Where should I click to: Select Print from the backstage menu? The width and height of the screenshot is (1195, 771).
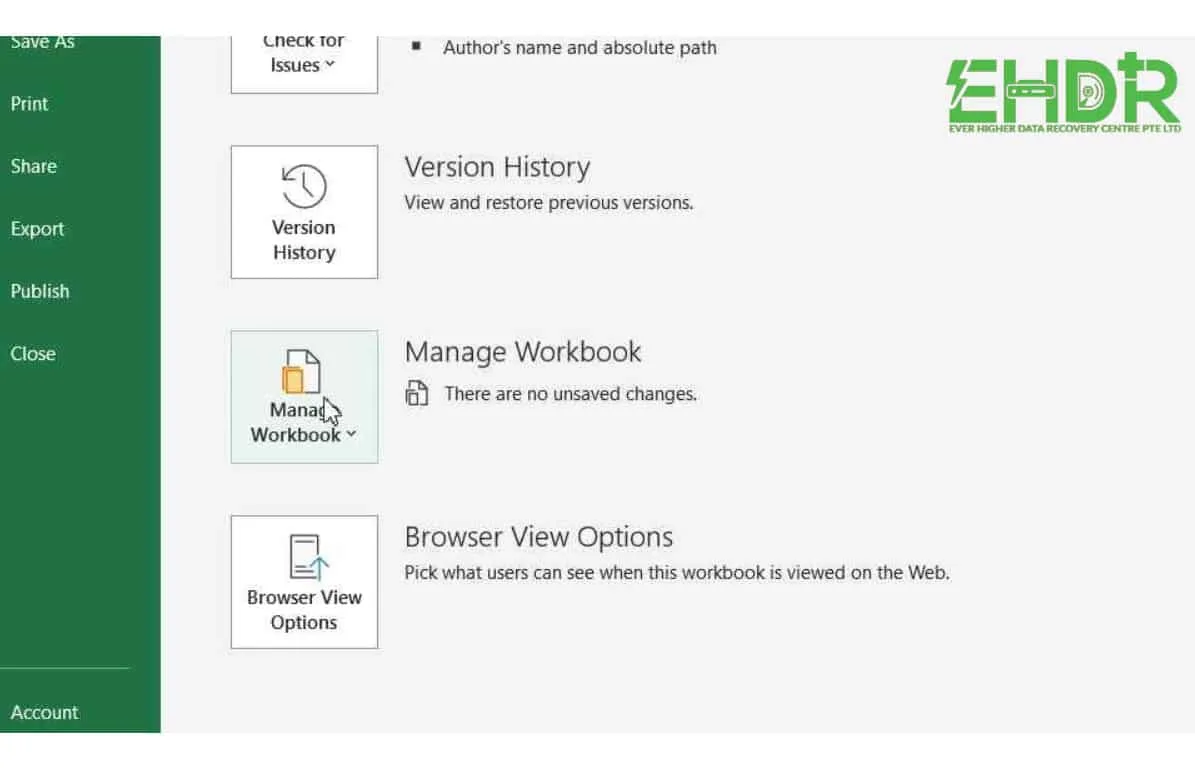coord(30,104)
